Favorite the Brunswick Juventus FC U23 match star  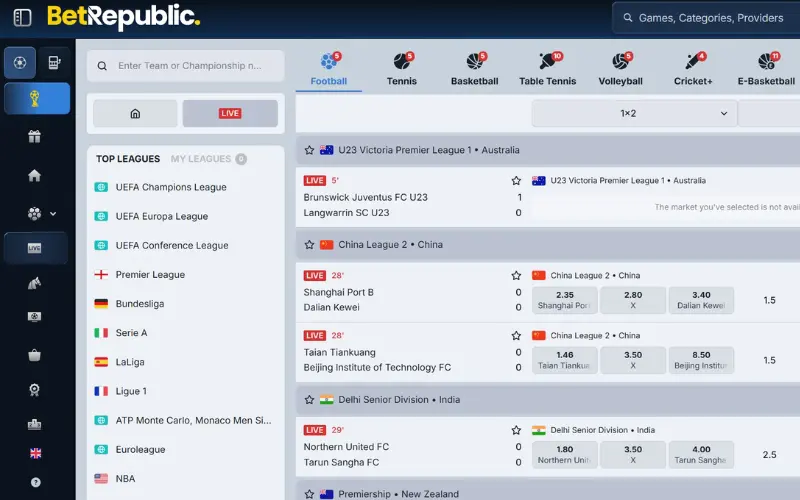[x=516, y=181]
